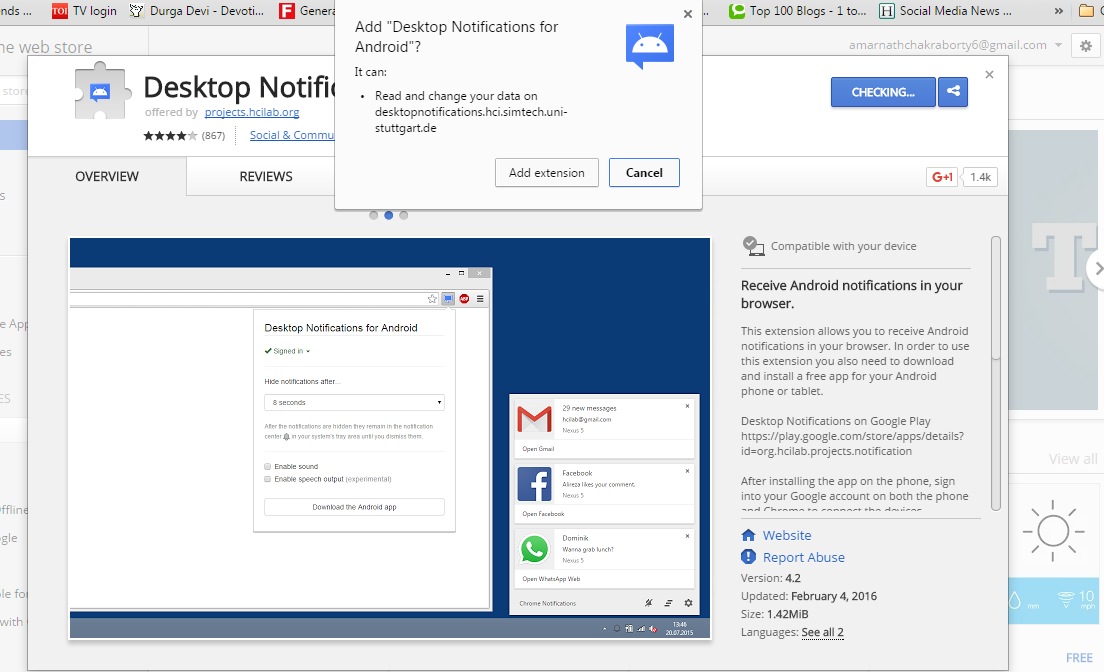This screenshot has width=1104, height=672.
Task: Expand the account email dropdown arrow
Action: 1058,45
